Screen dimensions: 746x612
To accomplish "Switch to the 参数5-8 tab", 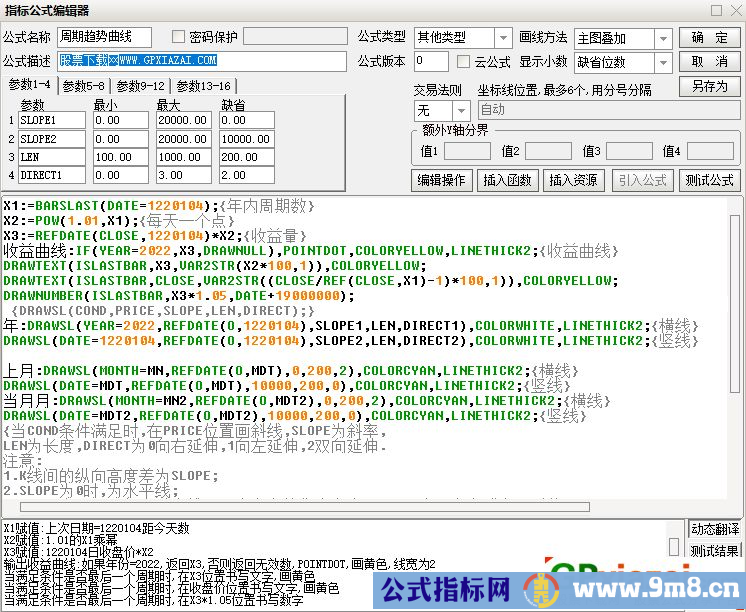I will pyautogui.click(x=84, y=86).
